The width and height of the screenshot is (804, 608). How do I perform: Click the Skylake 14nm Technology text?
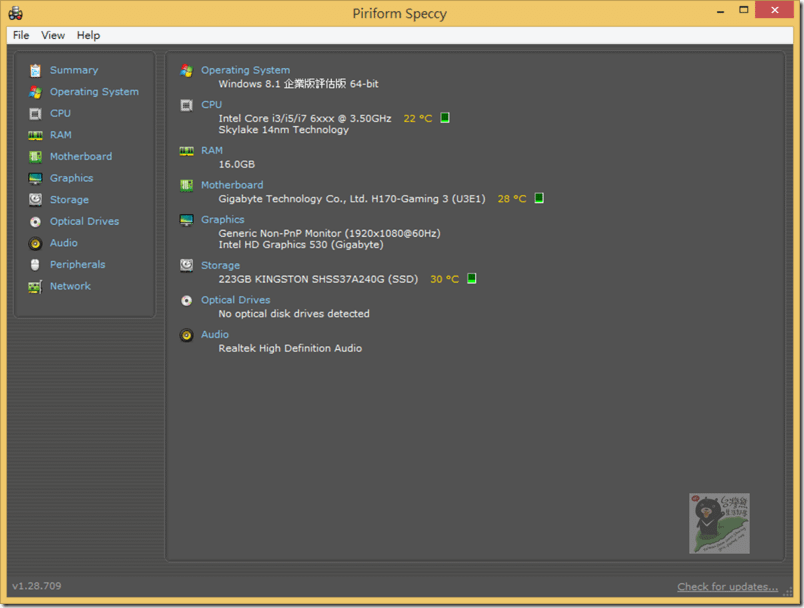pos(284,130)
